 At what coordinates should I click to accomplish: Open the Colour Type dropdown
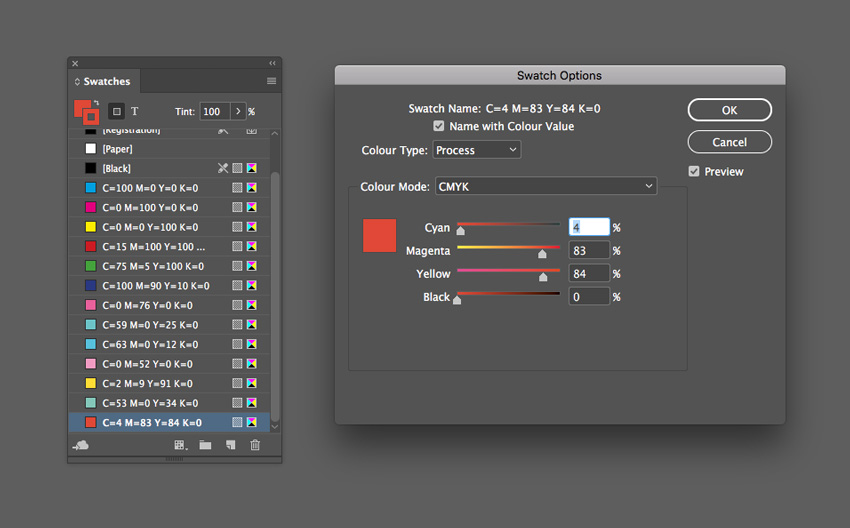tap(477, 150)
